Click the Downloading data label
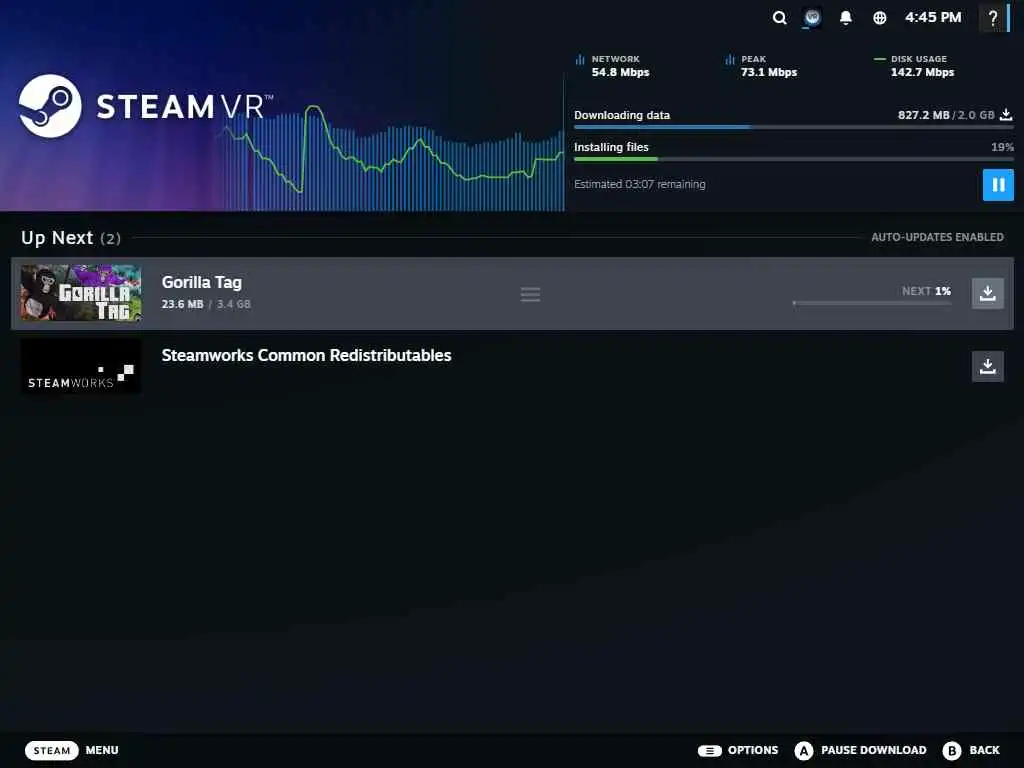The width and height of the screenshot is (1024, 768). (622, 115)
